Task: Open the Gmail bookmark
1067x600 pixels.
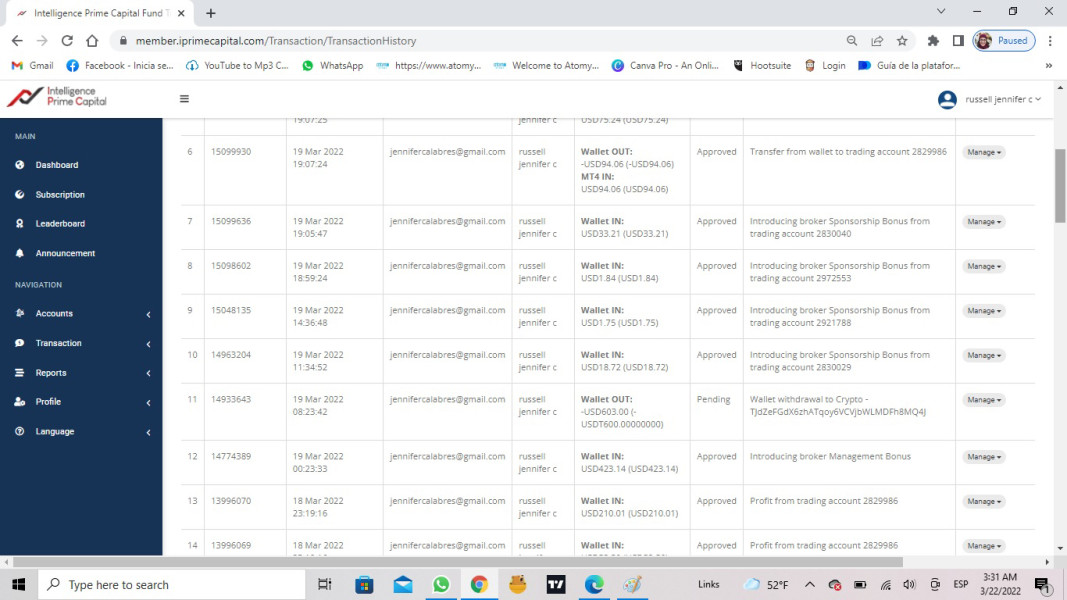Action: 33,66
